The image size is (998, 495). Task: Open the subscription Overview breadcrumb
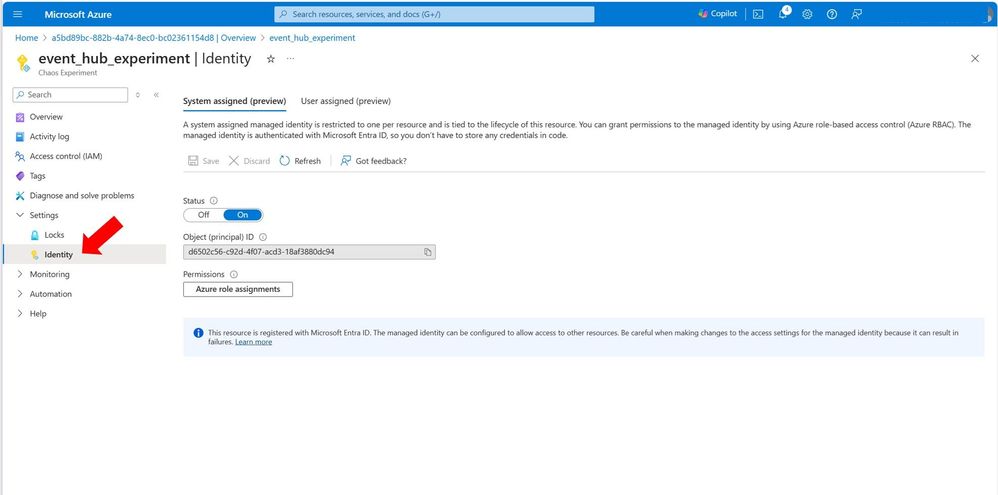point(153,38)
